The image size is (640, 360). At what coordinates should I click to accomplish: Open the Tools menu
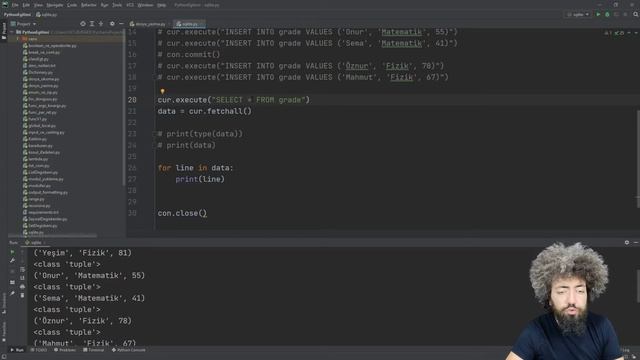tap(117, 5)
